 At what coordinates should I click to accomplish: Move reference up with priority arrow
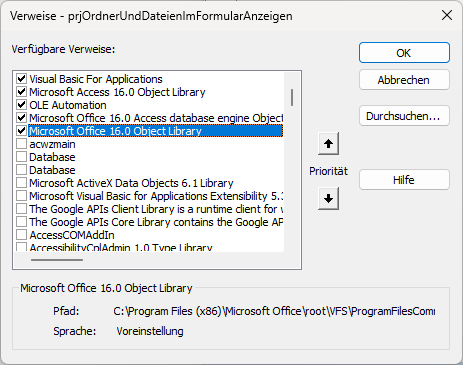point(328,144)
